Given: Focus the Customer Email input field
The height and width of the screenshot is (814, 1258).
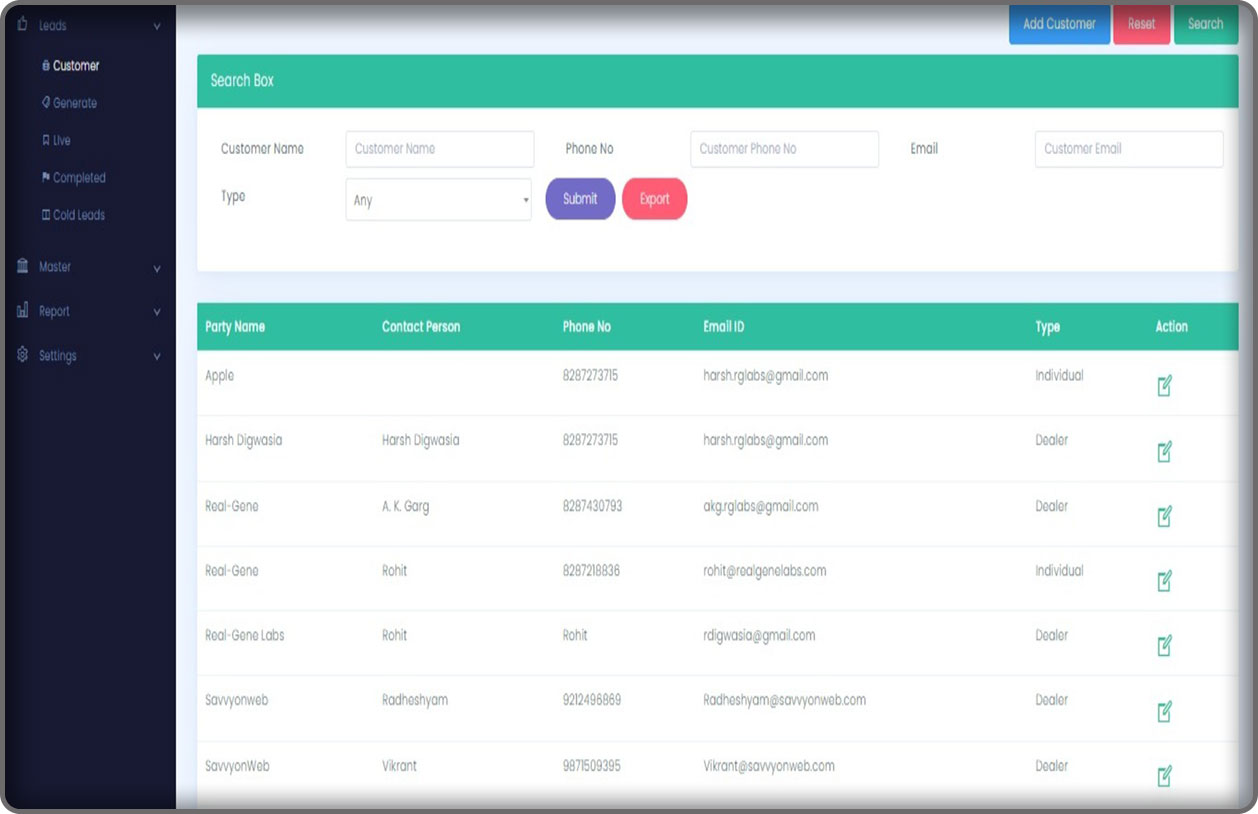Looking at the screenshot, I should pyautogui.click(x=1128, y=149).
